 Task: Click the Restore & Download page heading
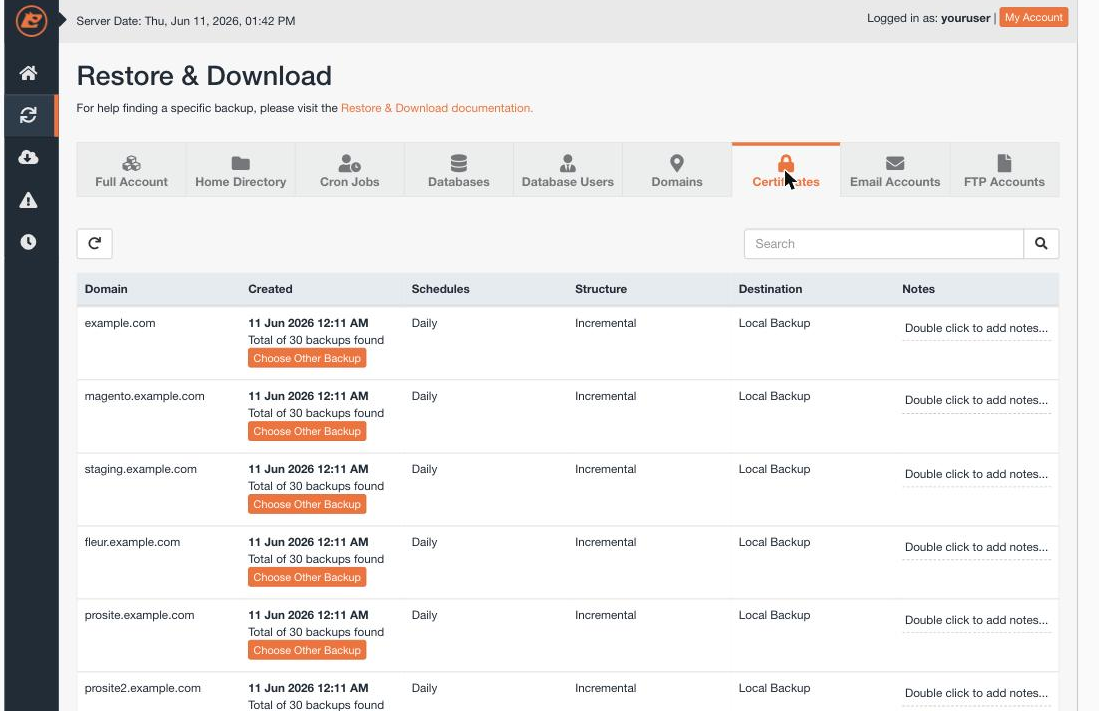(x=204, y=76)
